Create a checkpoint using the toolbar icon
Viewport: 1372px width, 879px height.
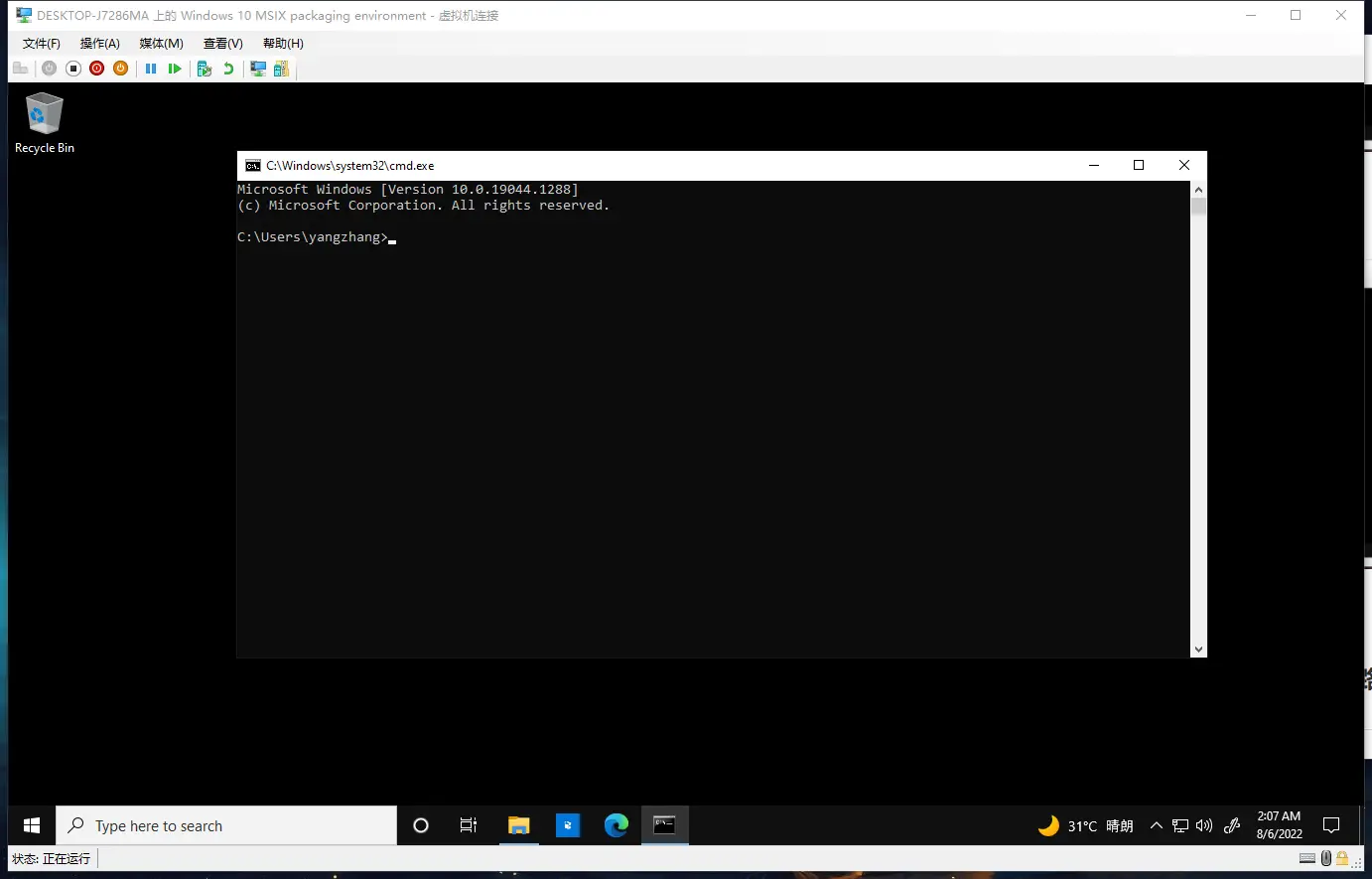point(205,69)
